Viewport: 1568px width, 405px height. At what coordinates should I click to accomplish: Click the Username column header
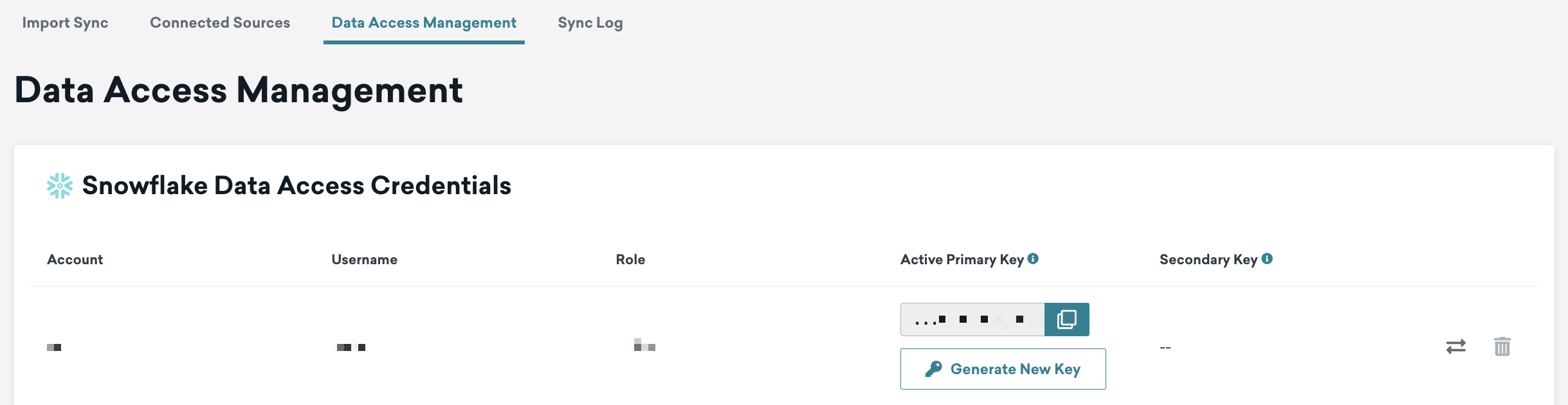[x=364, y=260]
